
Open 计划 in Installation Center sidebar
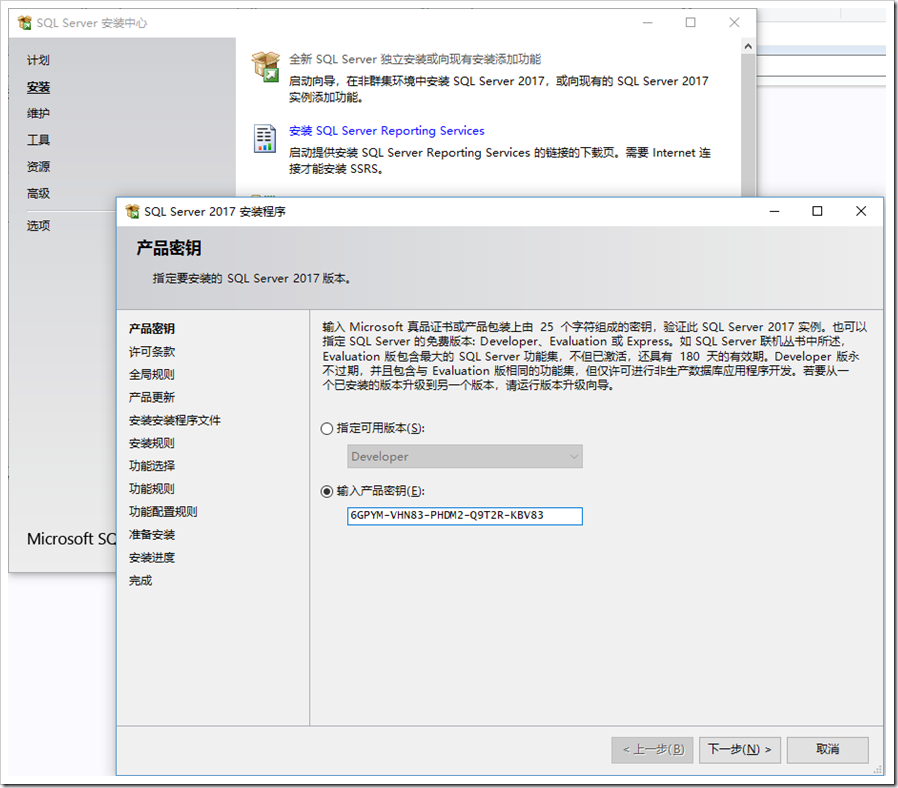click(x=38, y=60)
